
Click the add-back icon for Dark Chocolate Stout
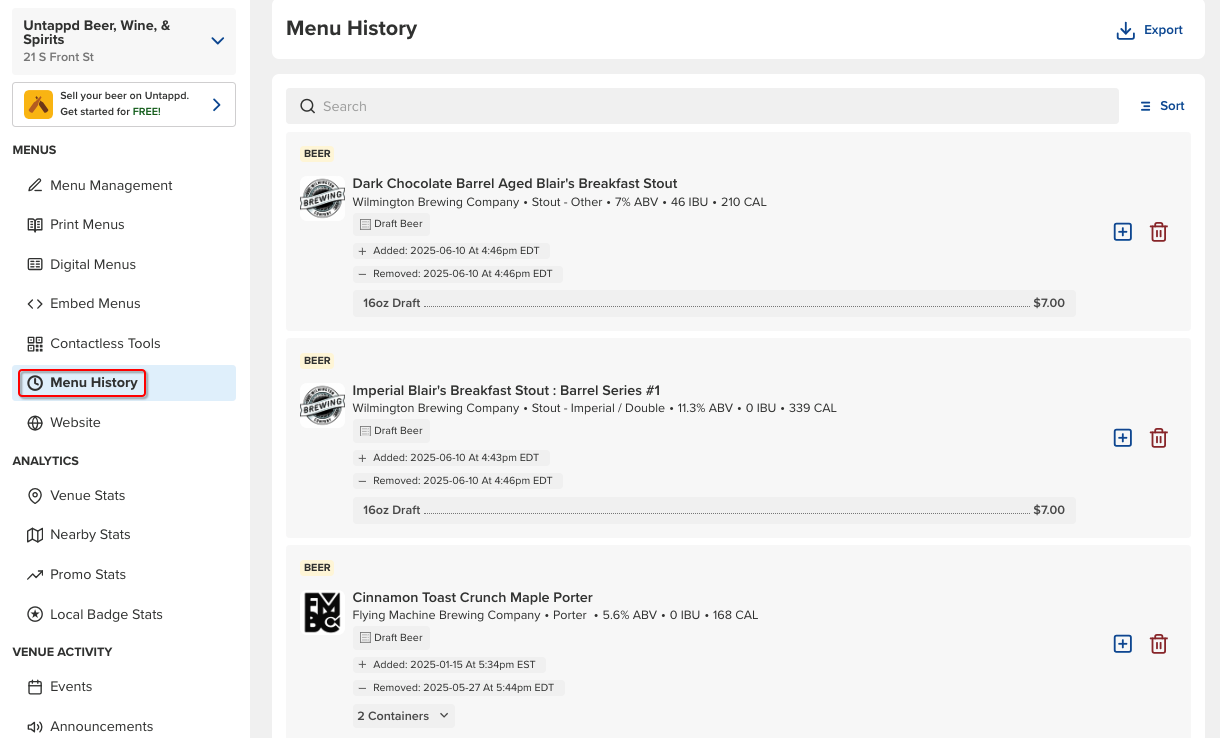[x=1123, y=232]
